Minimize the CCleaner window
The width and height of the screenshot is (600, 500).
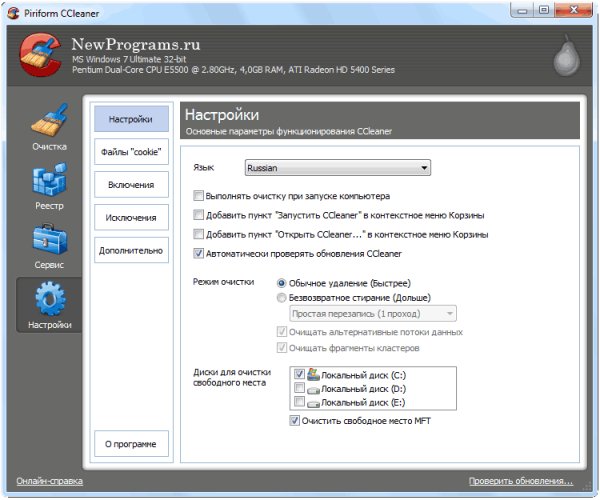coord(522,10)
